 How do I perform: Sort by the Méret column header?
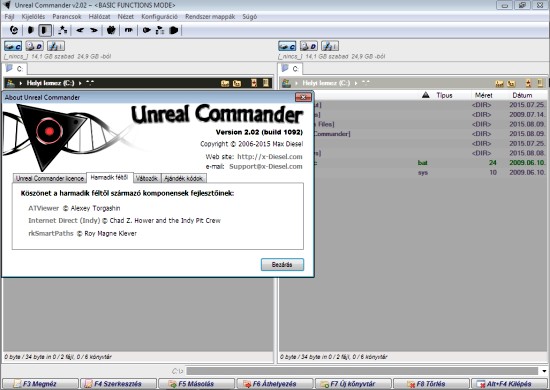[484, 95]
